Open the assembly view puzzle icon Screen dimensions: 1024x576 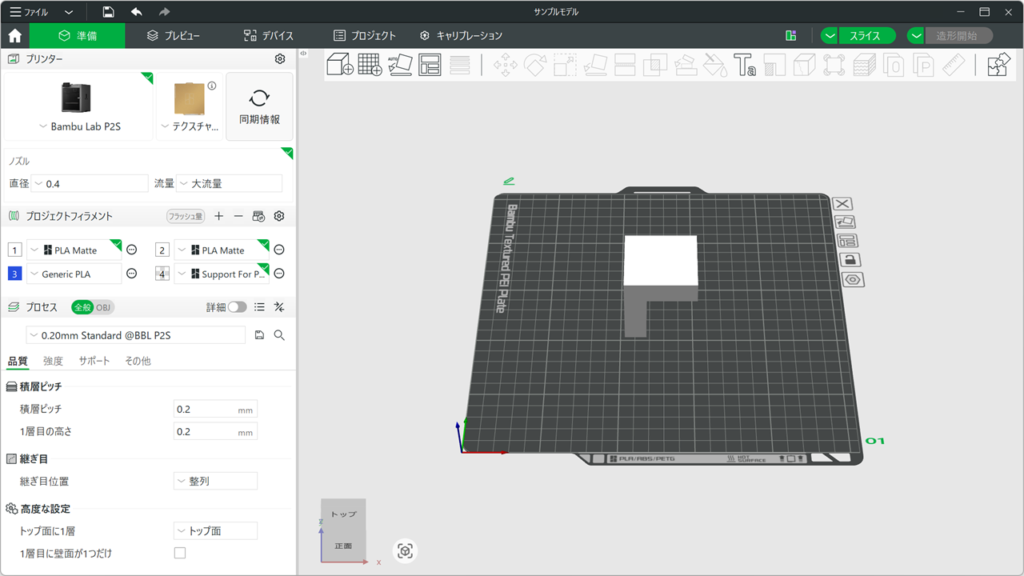[x=997, y=65]
